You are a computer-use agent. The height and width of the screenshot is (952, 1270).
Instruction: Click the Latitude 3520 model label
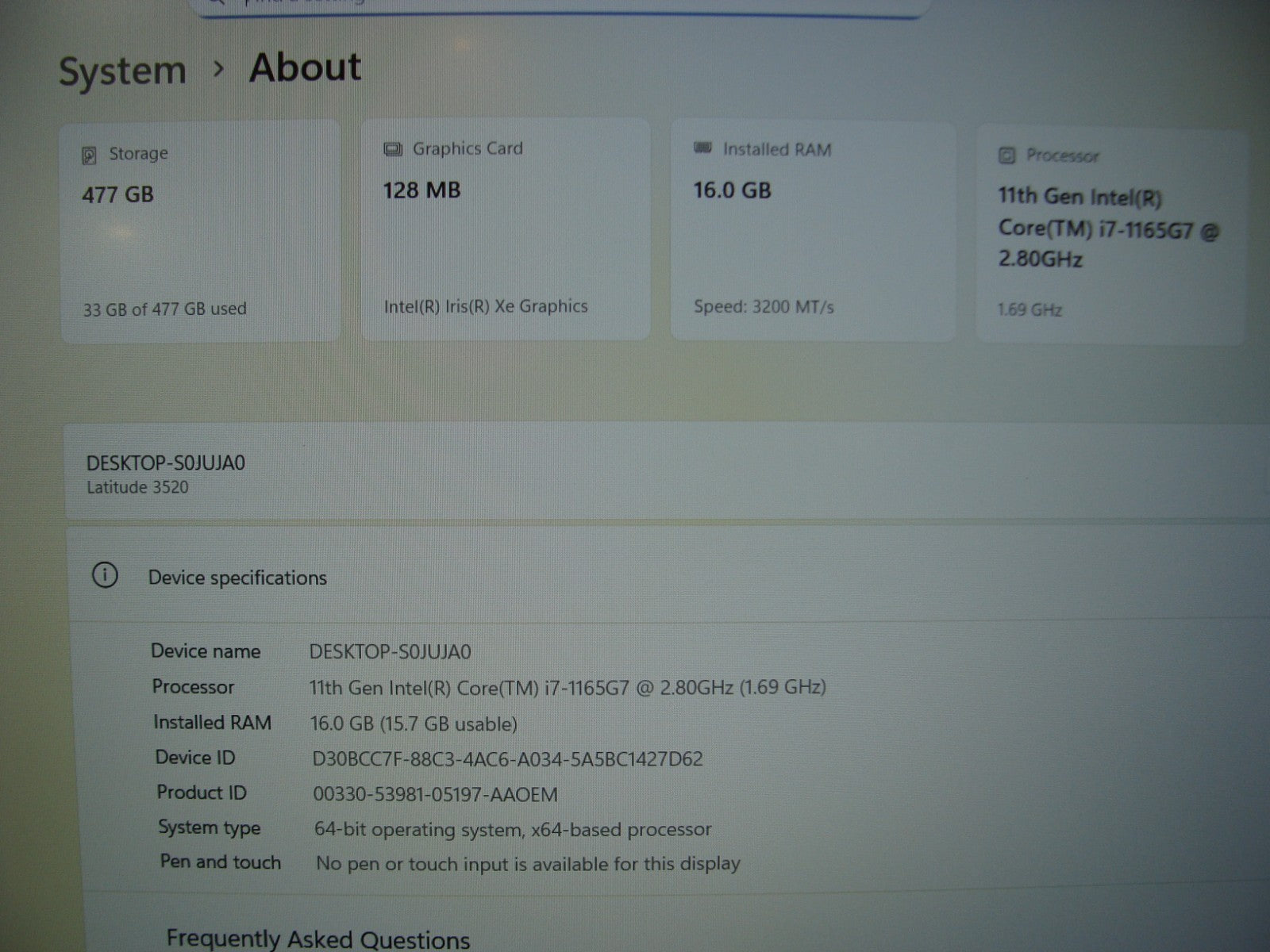[137, 488]
